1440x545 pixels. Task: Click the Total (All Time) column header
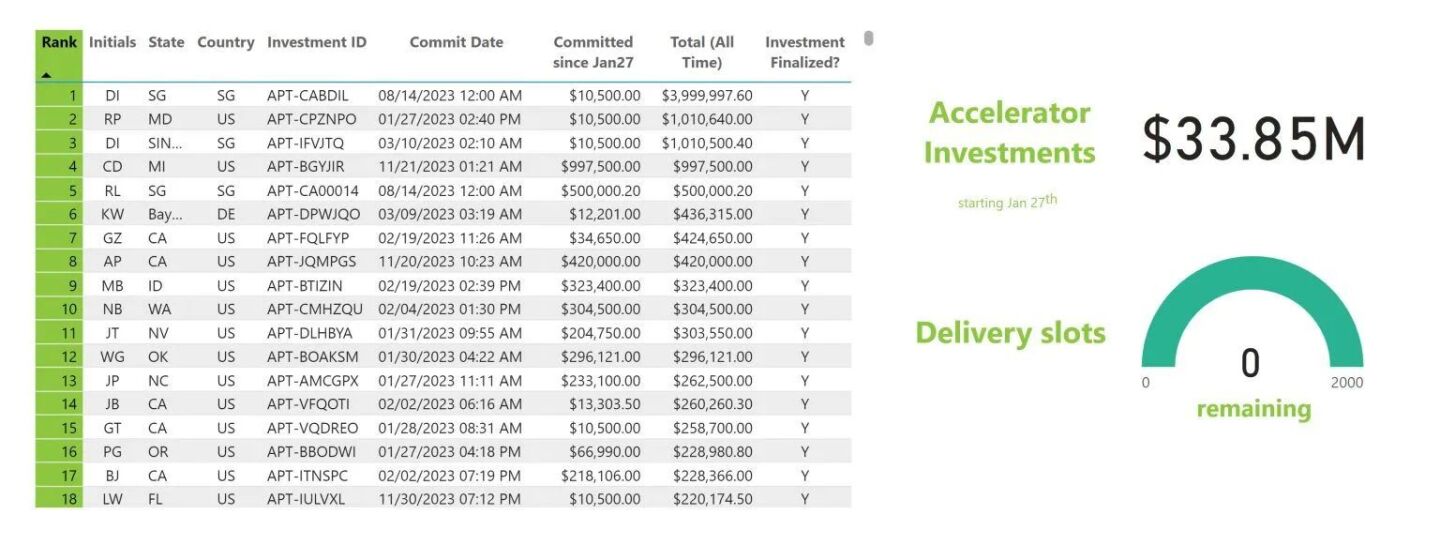(x=702, y=52)
